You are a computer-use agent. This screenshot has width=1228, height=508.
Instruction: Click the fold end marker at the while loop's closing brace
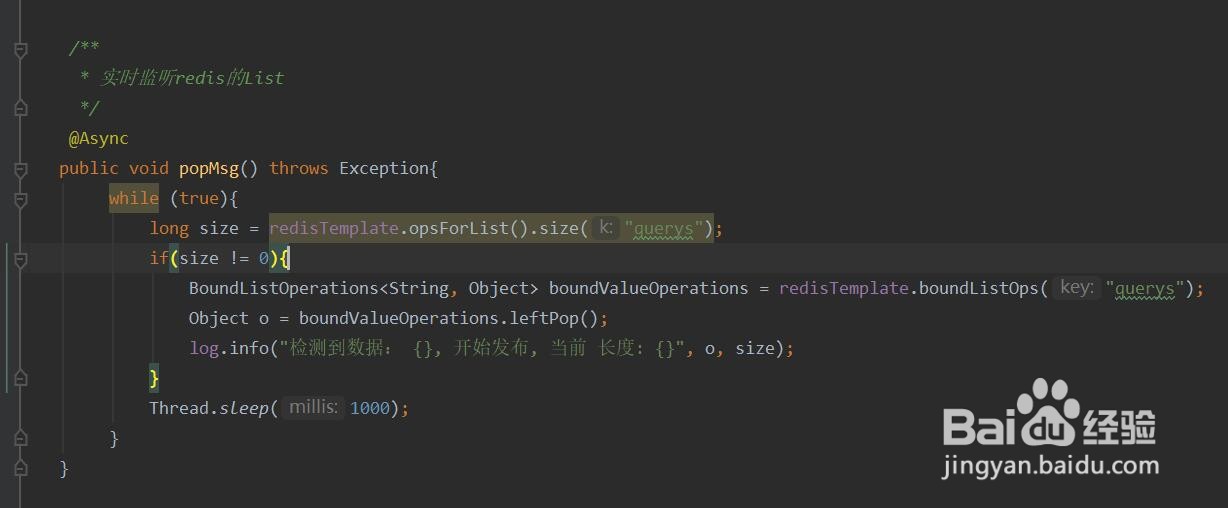click(x=20, y=437)
